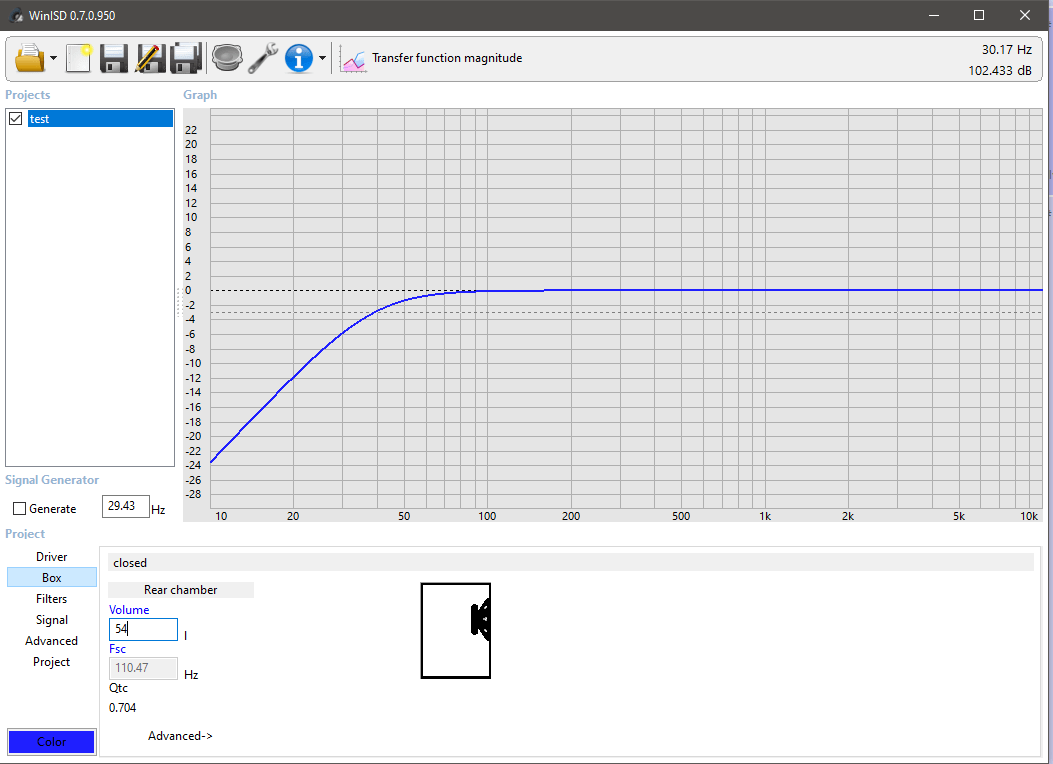Open options with the wrench icon
Image resolution: width=1053 pixels, height=764 pixels.
pos(263,58)
